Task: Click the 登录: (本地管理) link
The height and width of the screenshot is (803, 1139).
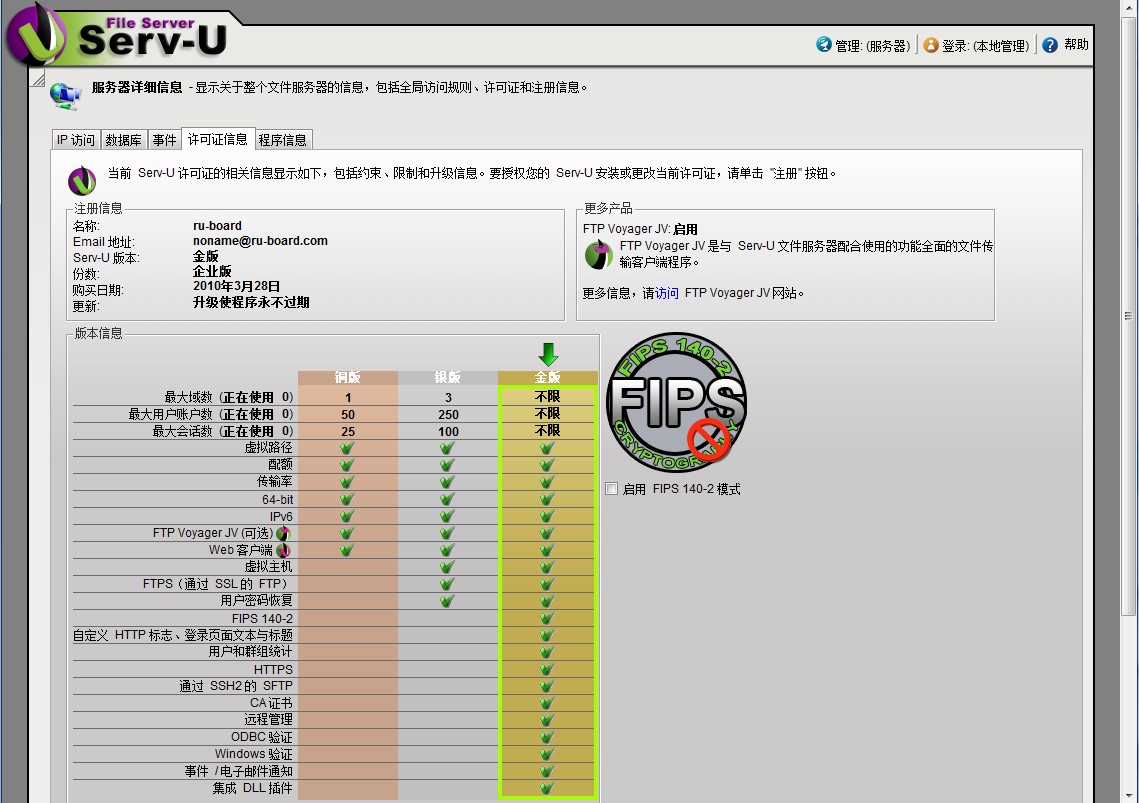Action: tap(985, 46)
